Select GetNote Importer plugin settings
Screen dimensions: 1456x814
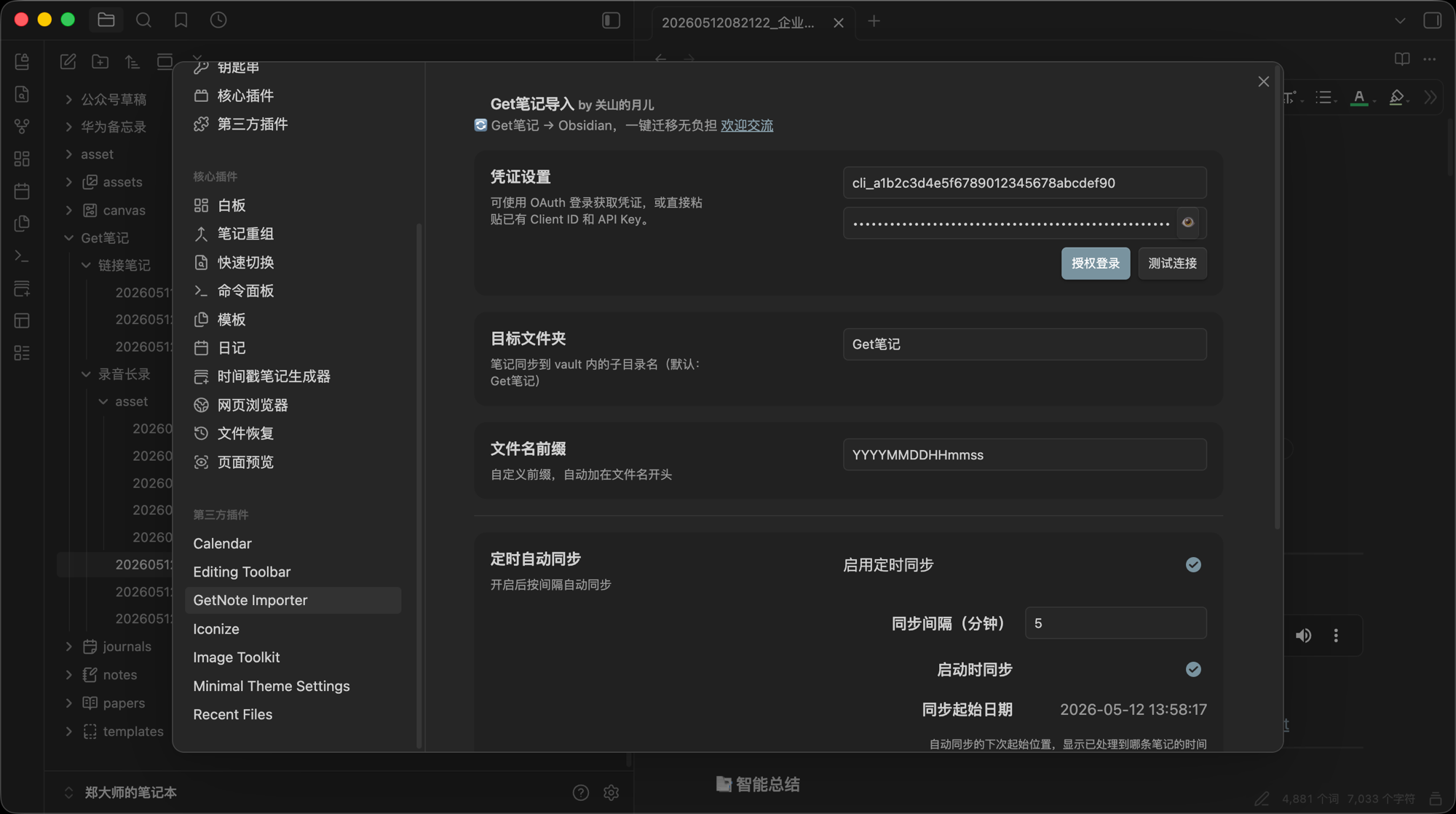[293, 601]
